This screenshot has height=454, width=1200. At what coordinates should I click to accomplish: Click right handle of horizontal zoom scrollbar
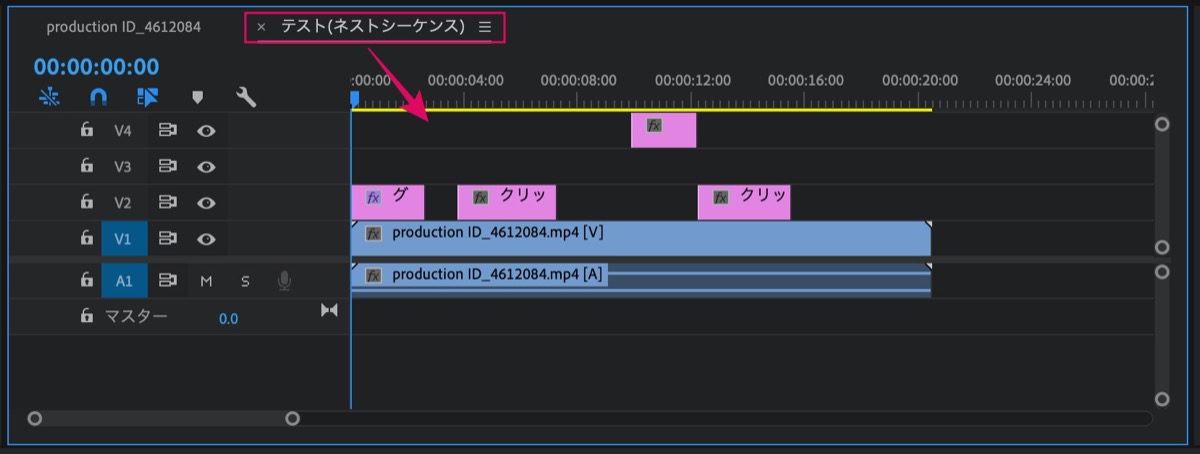(x=292, y=419)
